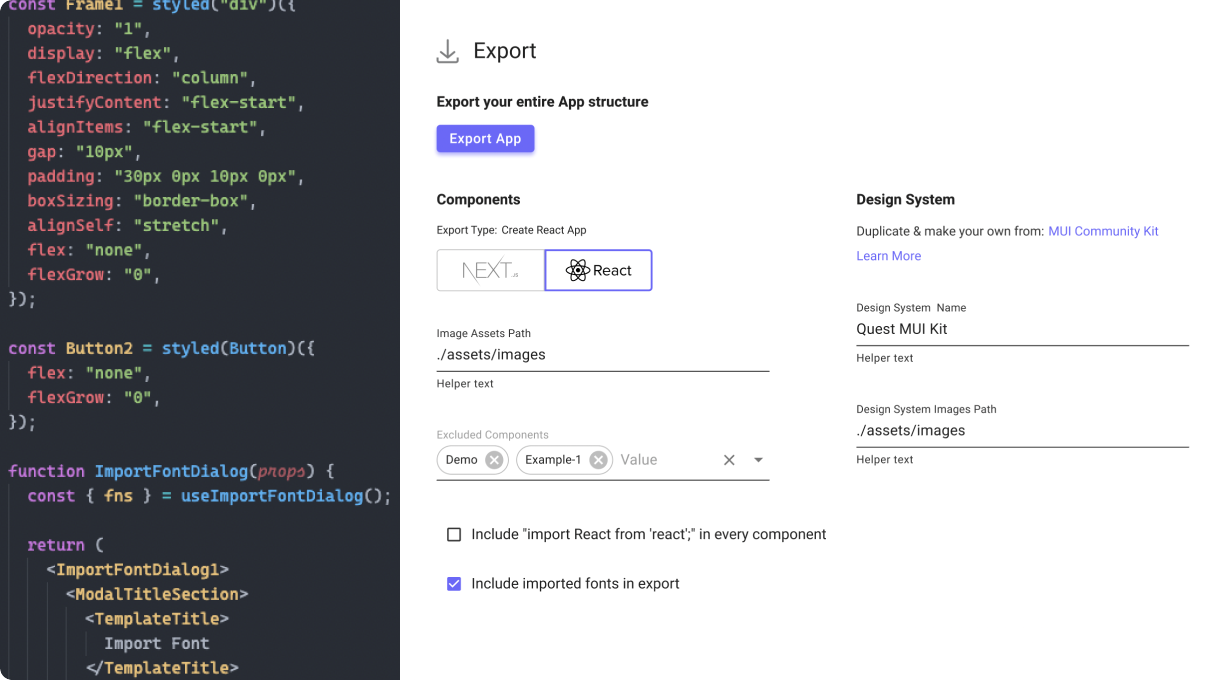Open the MUI Community Kit link
The image size is (1216, 680).
(x=1103, y=231)
